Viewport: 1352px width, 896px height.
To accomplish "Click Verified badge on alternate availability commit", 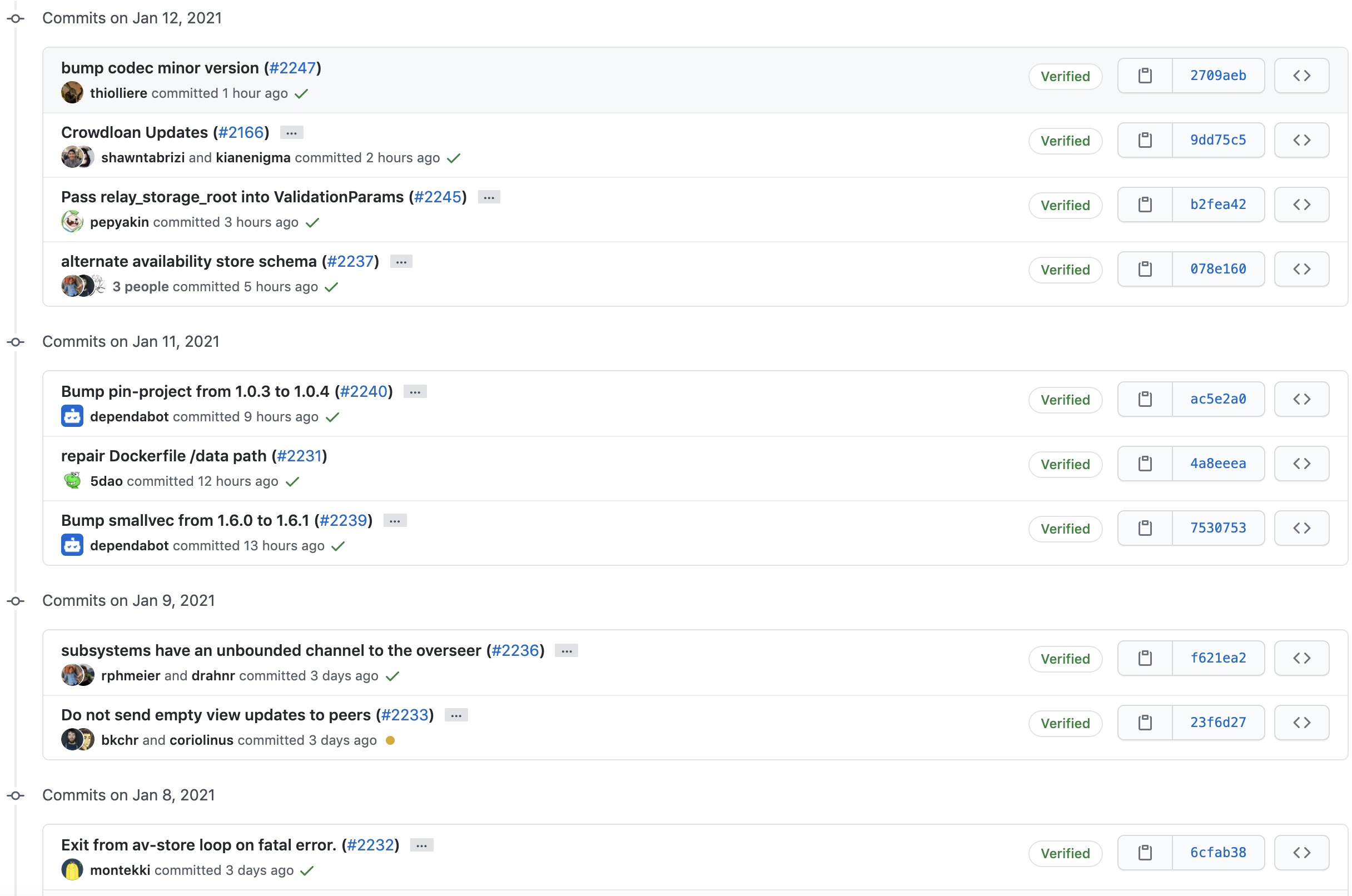I will (x=1065, y=270).
